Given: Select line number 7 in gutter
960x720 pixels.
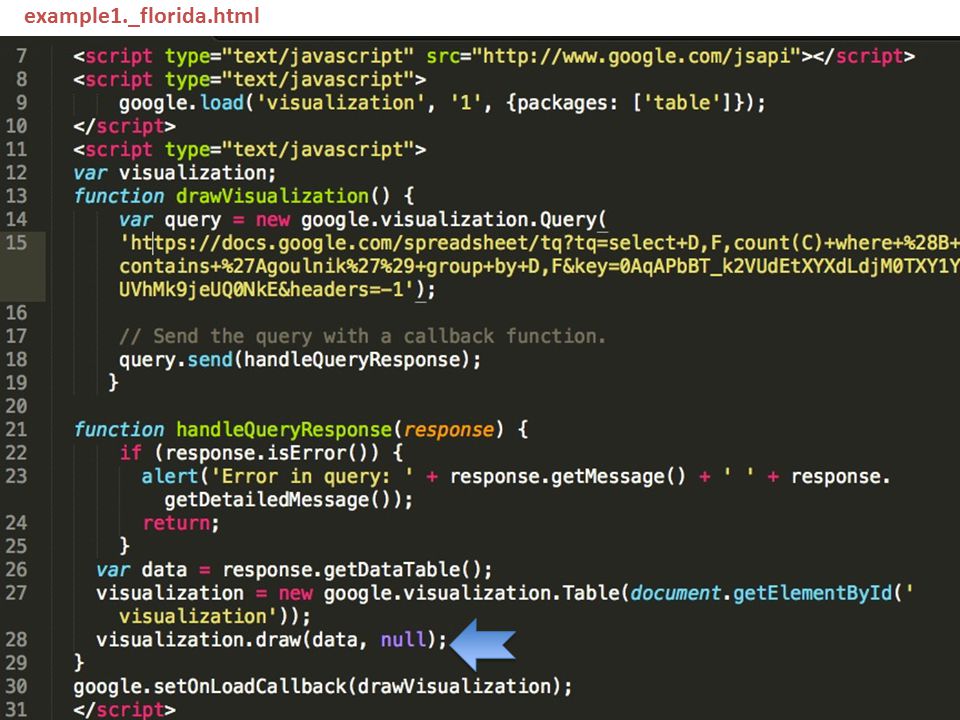Looking at the screenshot, I should tap(21, 56).
